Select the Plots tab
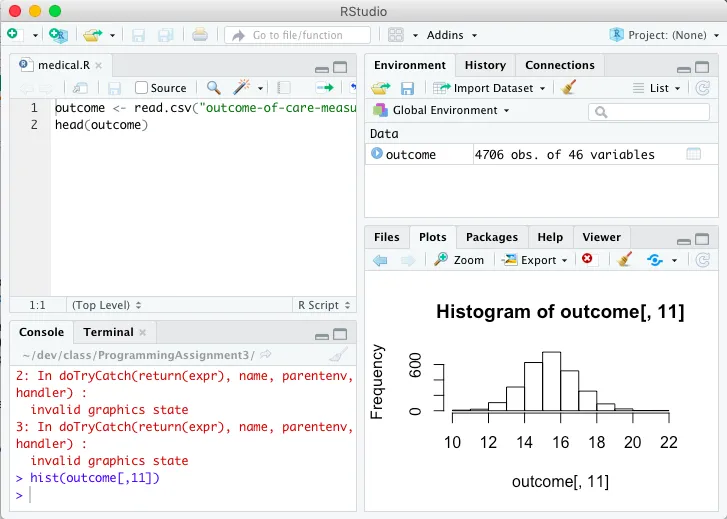This screenshot has width=727, height=519. (x=433, y=237)
